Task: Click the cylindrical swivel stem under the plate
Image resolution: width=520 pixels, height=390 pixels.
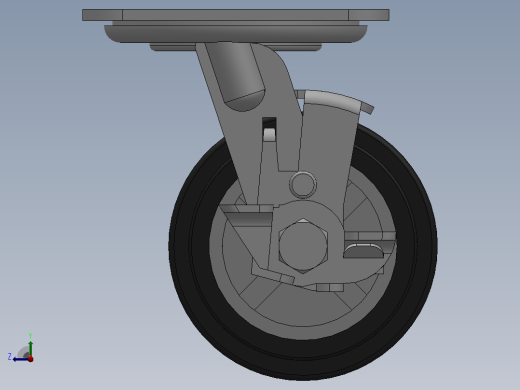Action: click(x=235, y=76)
